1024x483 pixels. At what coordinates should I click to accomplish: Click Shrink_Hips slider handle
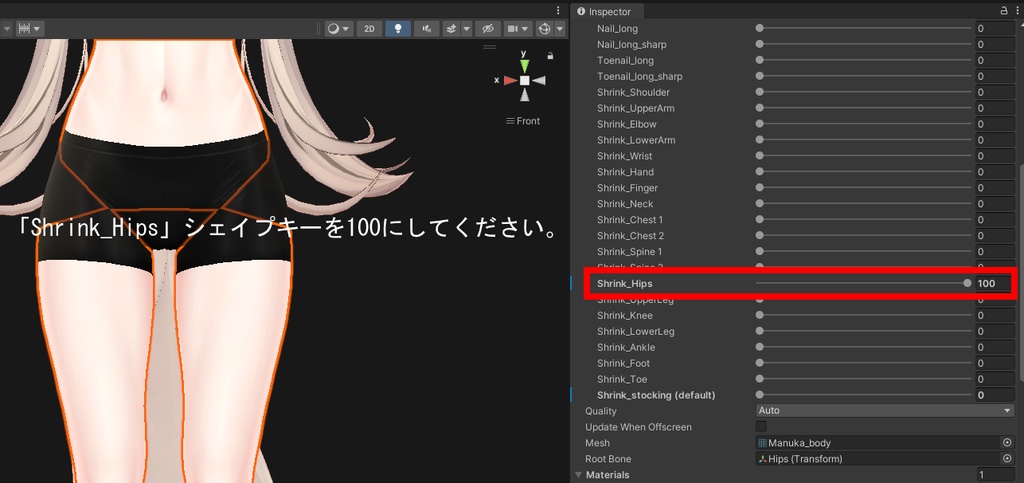(967, 283)
